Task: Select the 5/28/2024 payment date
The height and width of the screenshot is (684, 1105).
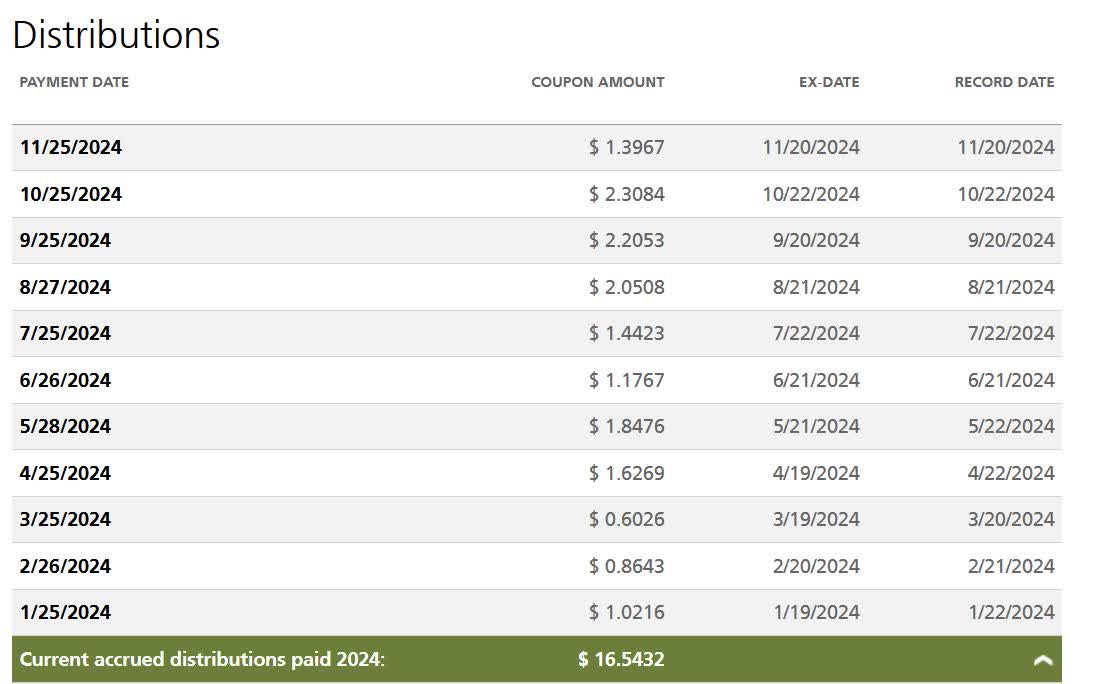Action: tap(65, 426)
